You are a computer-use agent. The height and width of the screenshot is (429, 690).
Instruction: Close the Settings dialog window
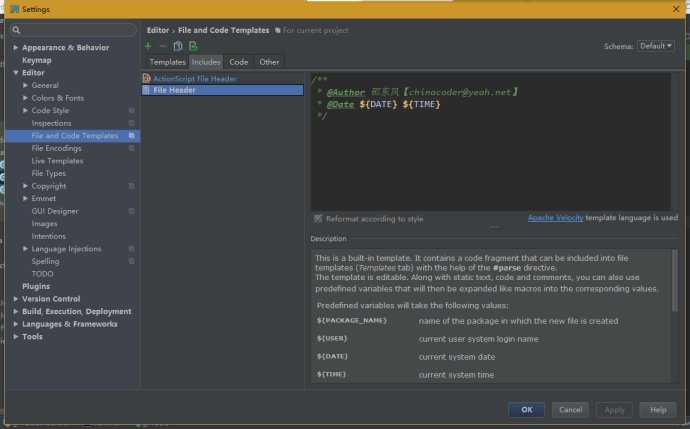point(676,9)
